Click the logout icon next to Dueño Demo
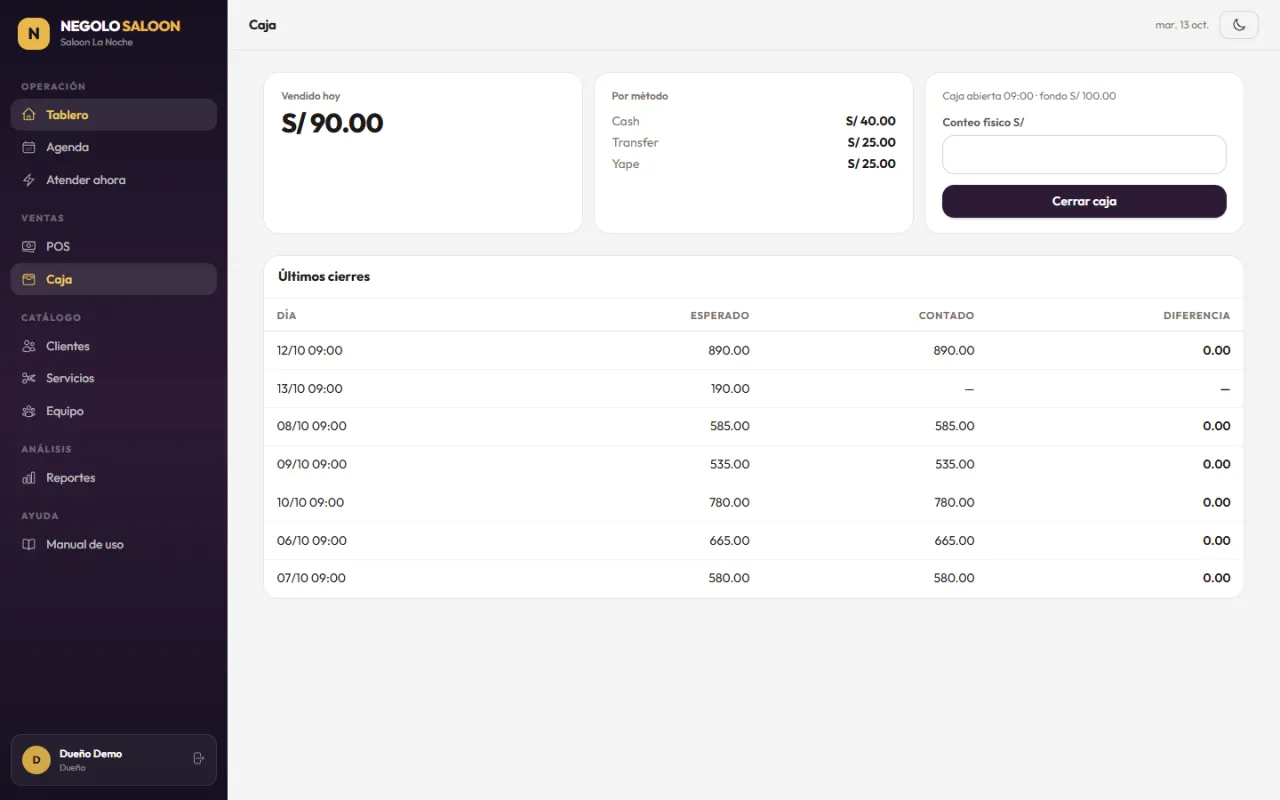Image resolution: width=1280 pixels, height=800 pixels. [198, 759]
